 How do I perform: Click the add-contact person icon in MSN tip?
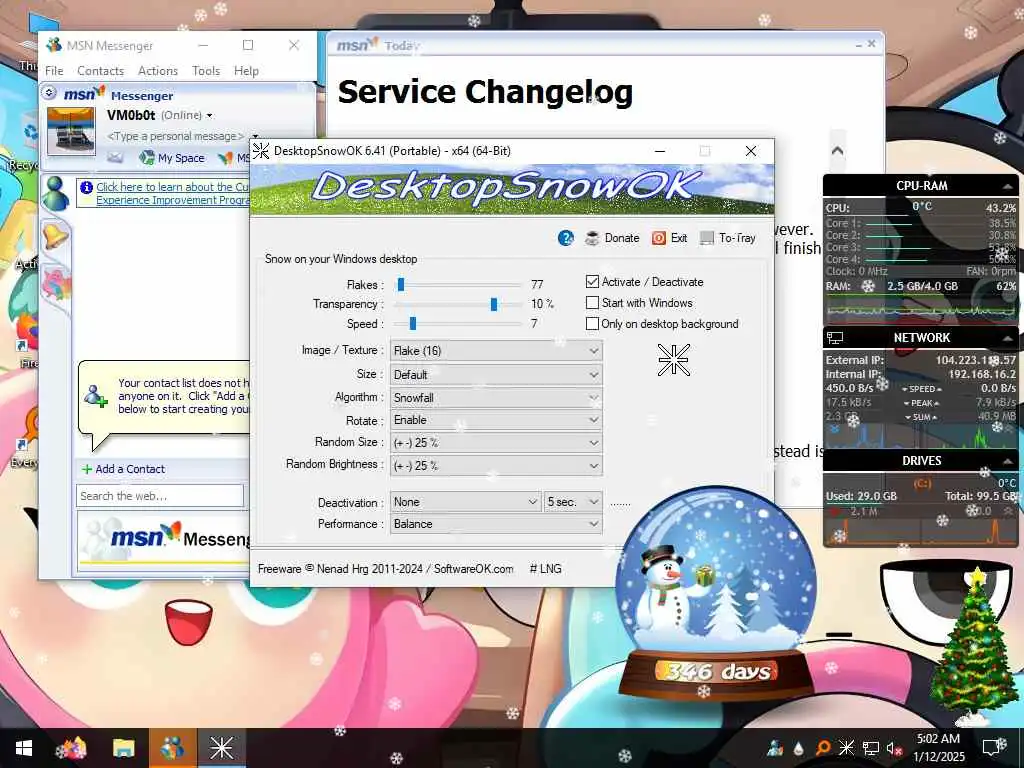pyautogui.click(x=95, y=396)
